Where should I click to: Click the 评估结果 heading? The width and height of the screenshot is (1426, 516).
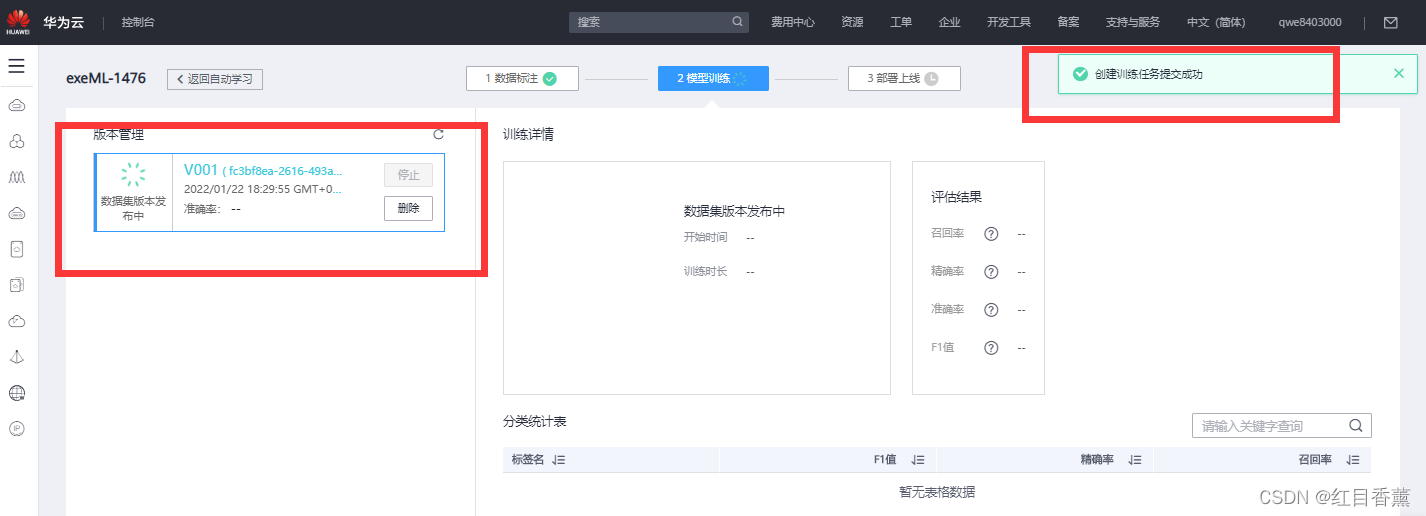click(956, 197)
